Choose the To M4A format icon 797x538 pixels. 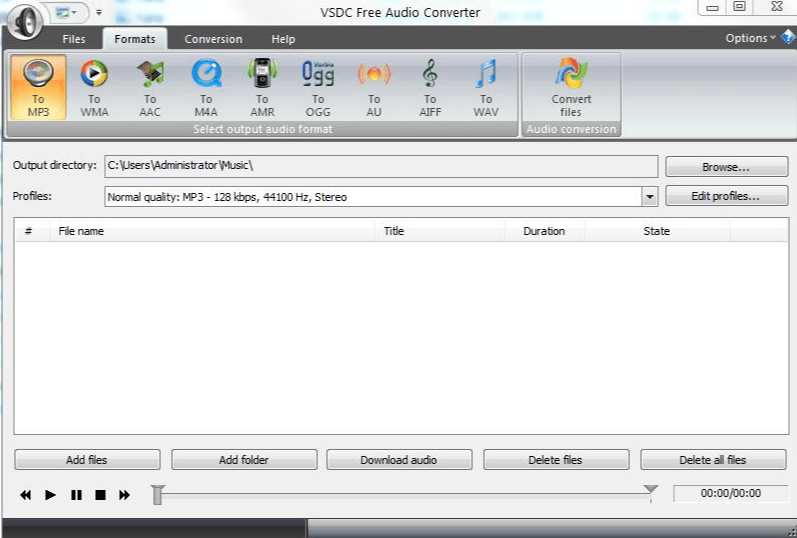tap(206, 87)
